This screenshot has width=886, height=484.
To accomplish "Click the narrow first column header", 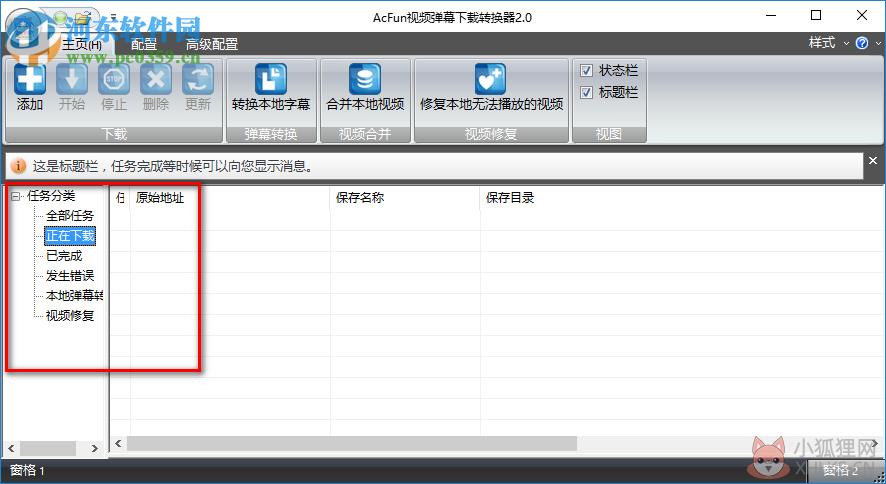I will 120,198.
